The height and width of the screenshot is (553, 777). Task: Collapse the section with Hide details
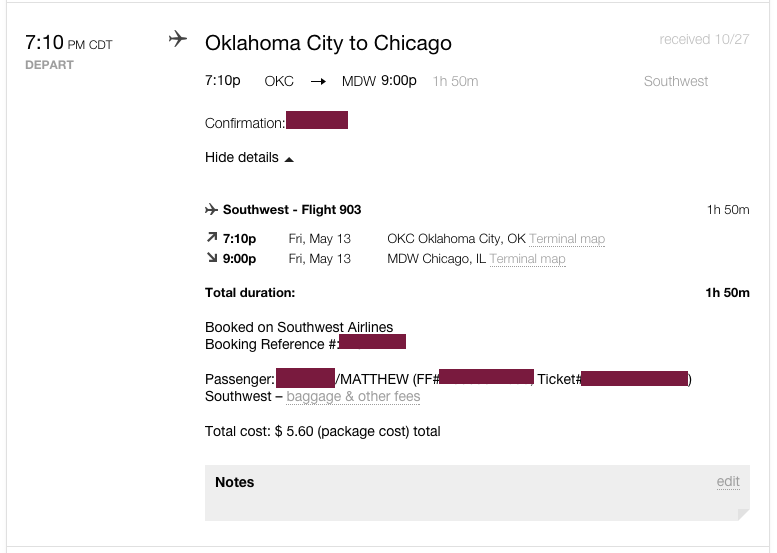pyautogui.click(x=249, y=158)
